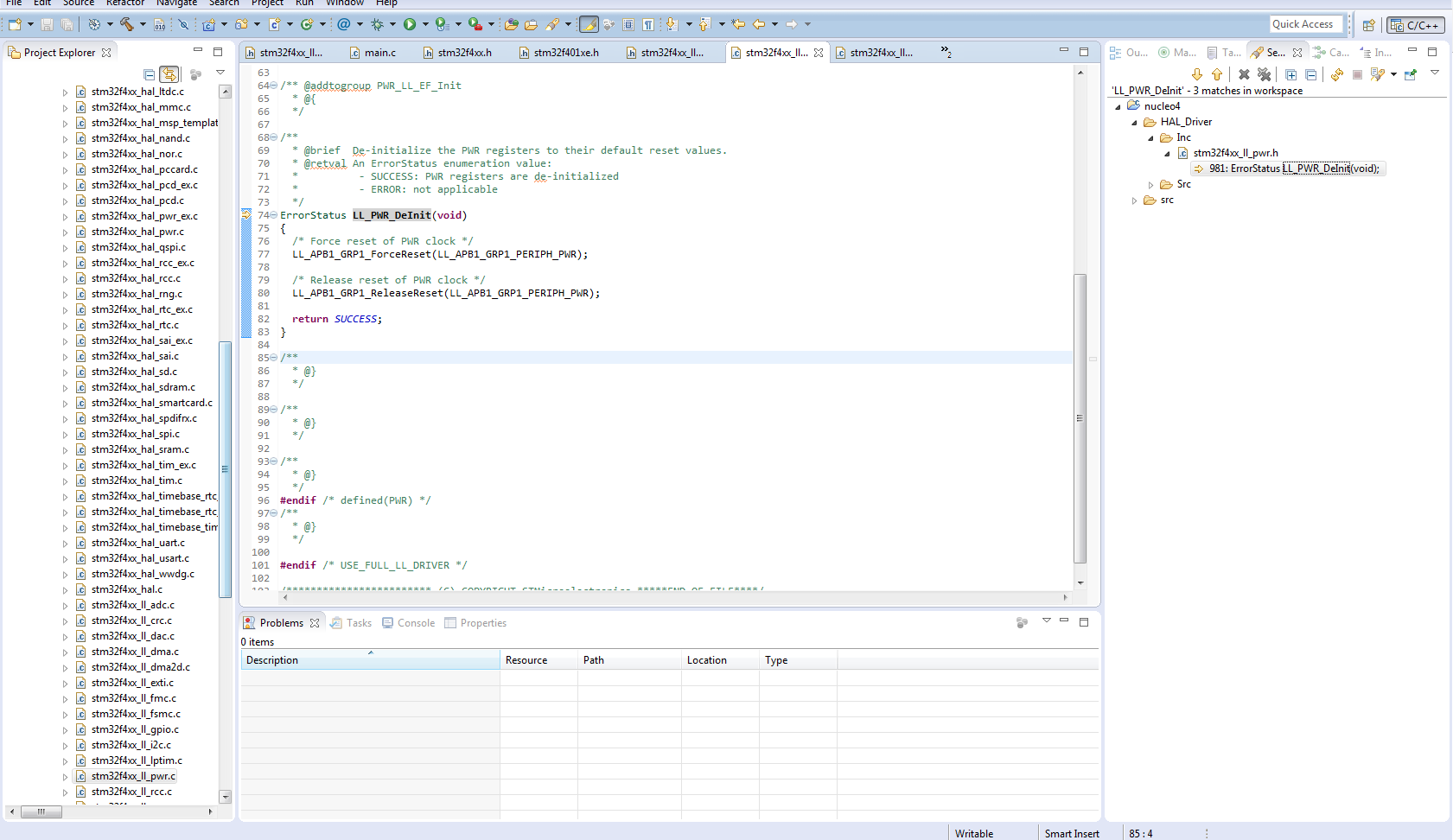The width and height of the screenshot is (1453, 840).
Task: Expand the Src folder in search results
Action: tap(1150, 185)
